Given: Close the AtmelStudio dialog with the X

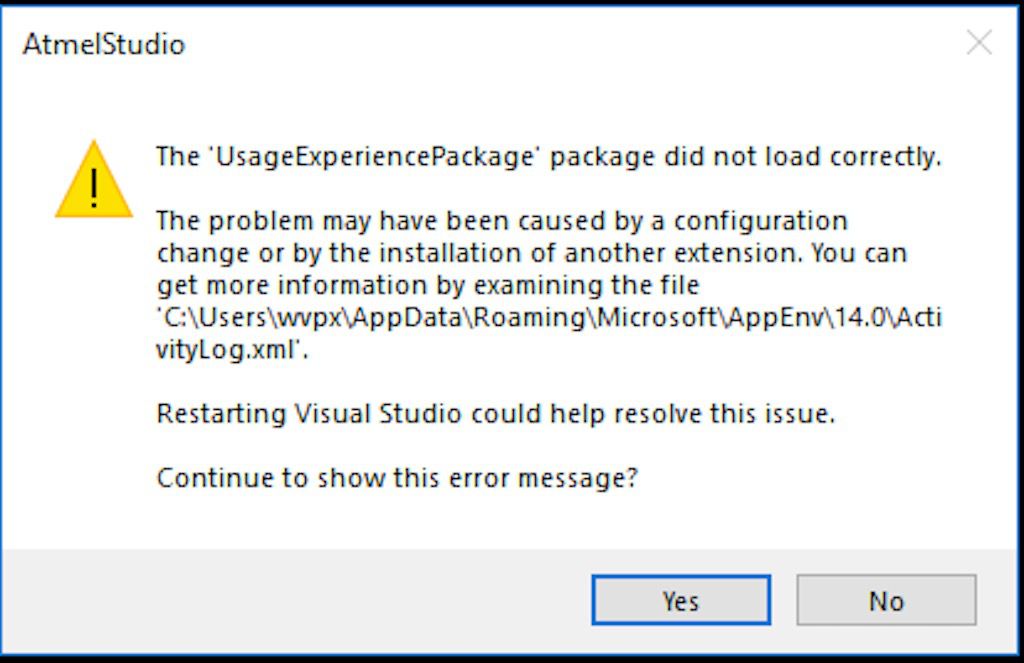Looking at the screenshot, I should coord(979,43).
